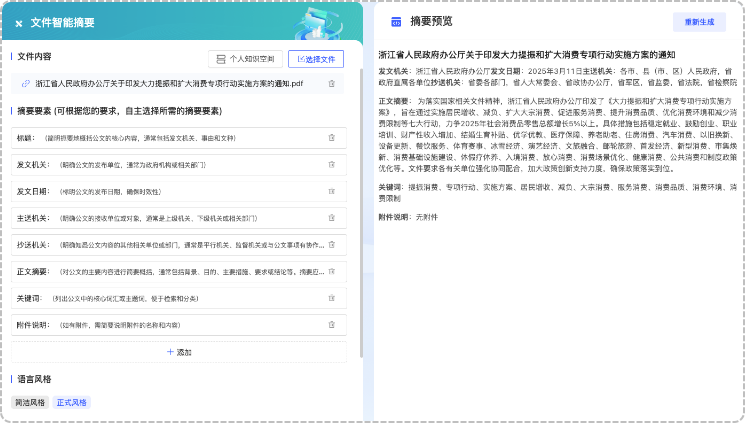Delete the 标题 summary element

point(332,137)
